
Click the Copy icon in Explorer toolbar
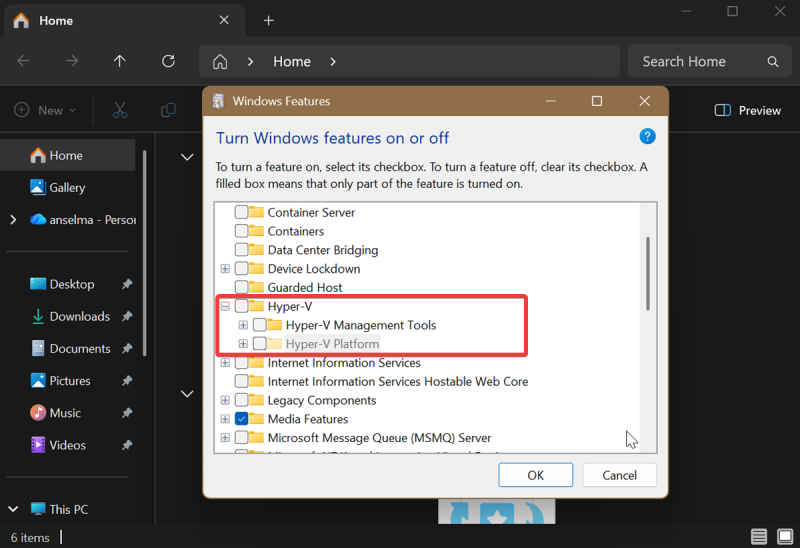click(168, 110)
